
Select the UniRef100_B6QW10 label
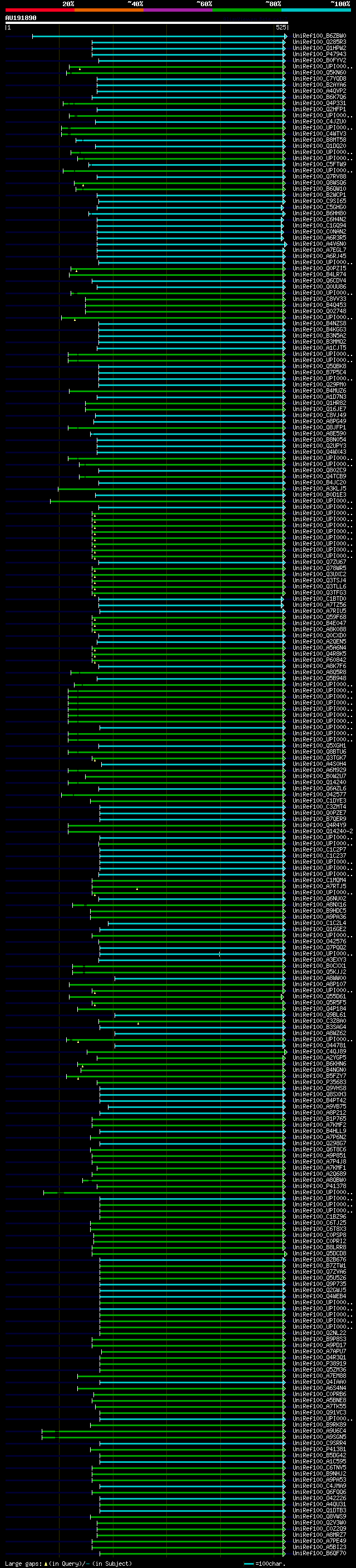click(319, 189)
